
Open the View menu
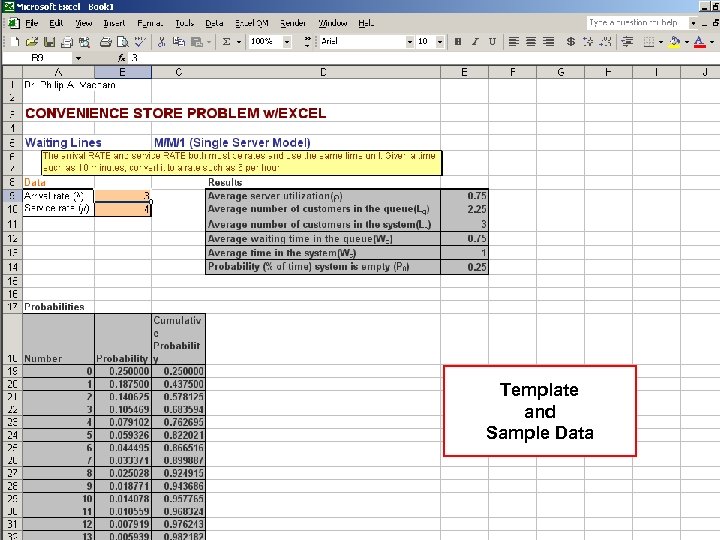tap(84, 23)
